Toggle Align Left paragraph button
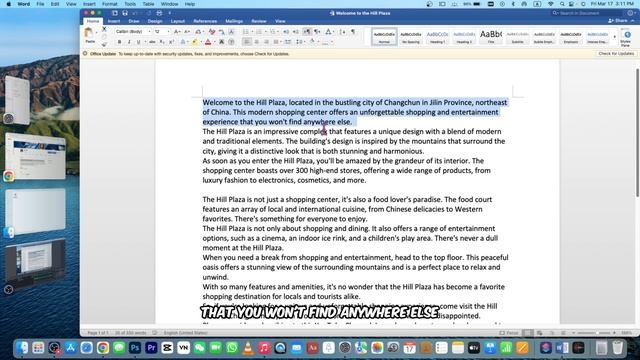The image size is (640, 360). (x=247, y=42)
